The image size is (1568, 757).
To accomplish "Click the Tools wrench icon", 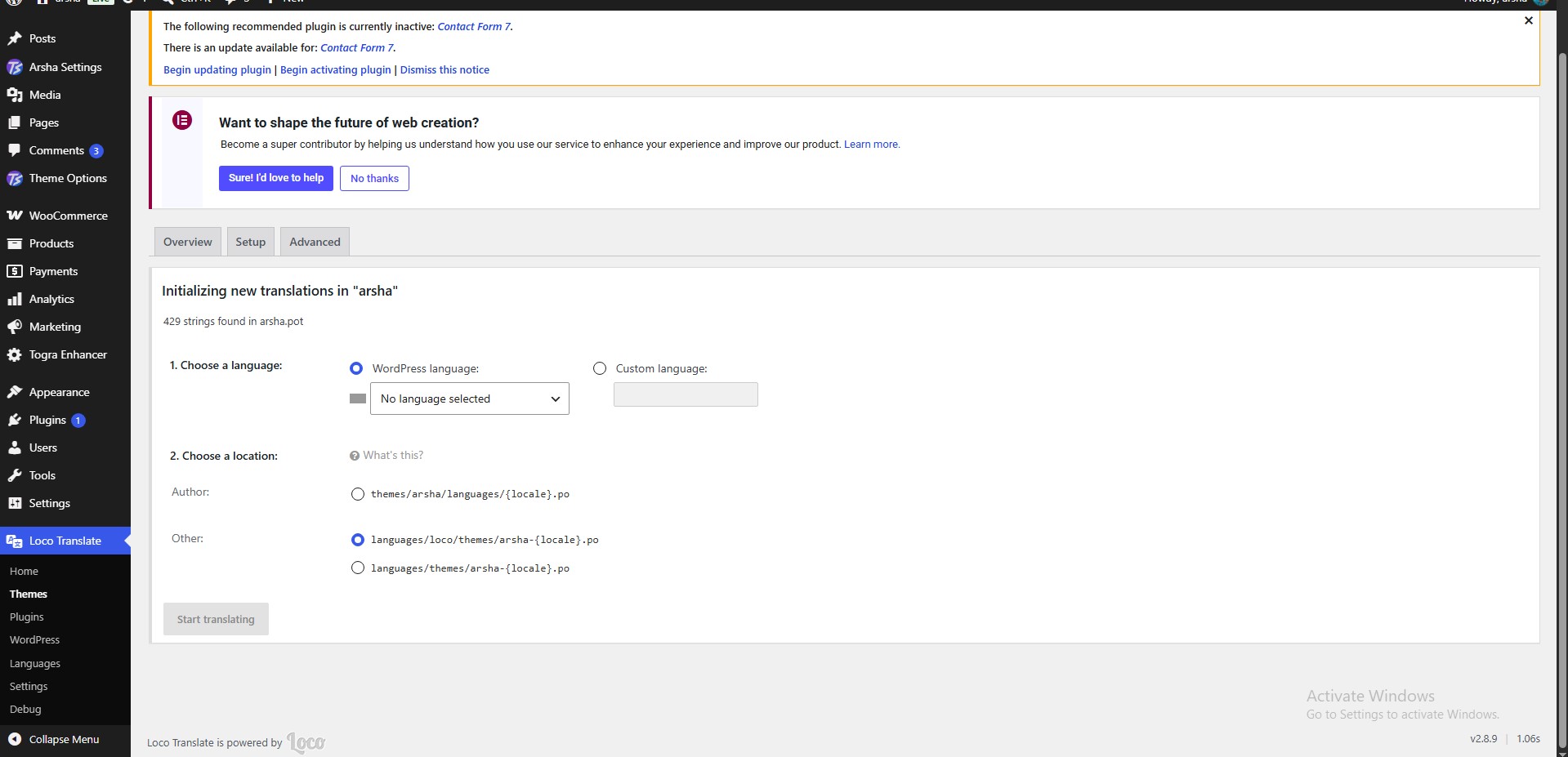I will 15,475.
